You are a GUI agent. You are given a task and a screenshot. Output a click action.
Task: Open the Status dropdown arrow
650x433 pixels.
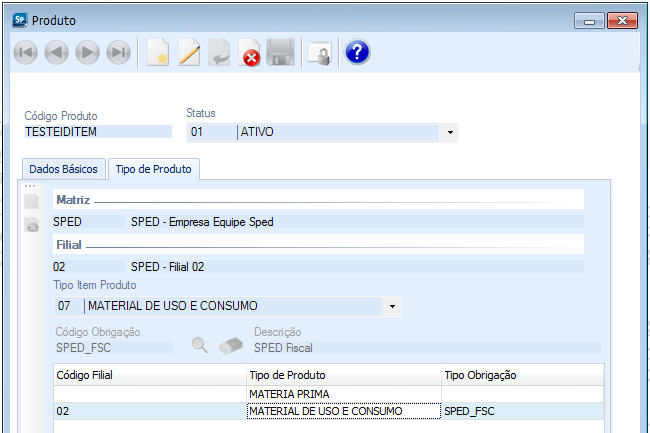click(450, 133)
